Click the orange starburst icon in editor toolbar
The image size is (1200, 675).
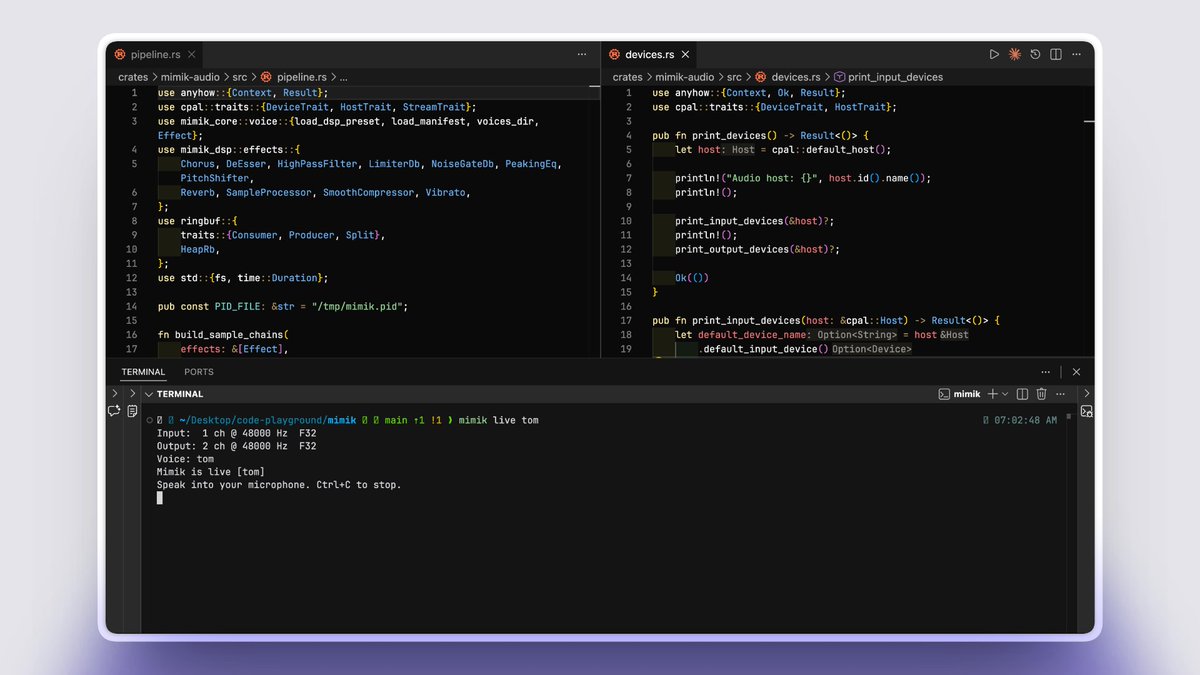click(1014, 54)
